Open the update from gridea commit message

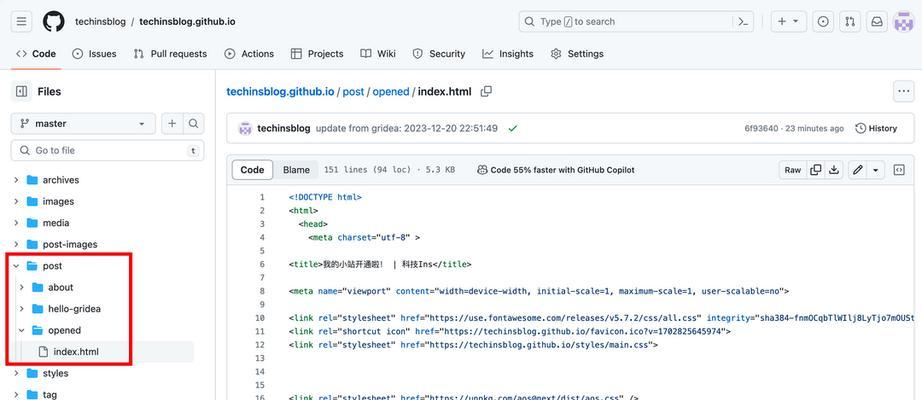click(407, 128)
